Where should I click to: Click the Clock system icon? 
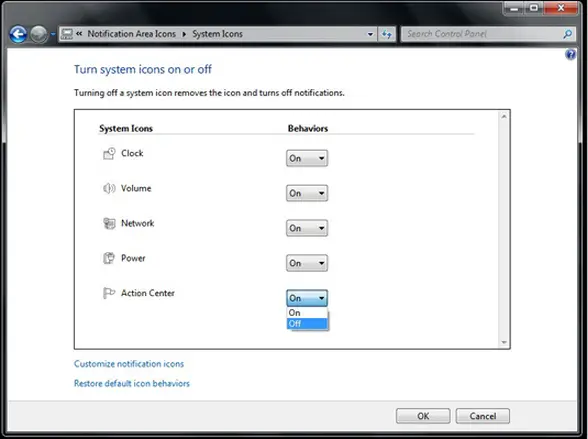coord(109,154)
